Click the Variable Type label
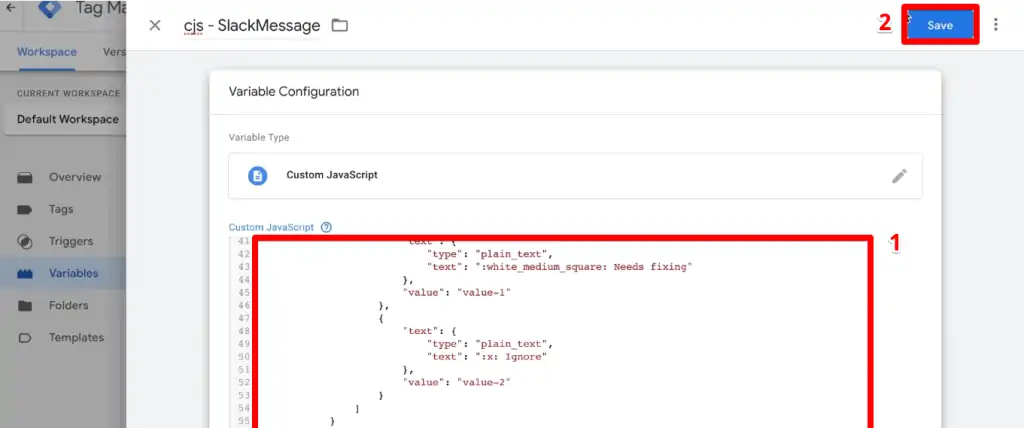 click(x=259, y=138)
